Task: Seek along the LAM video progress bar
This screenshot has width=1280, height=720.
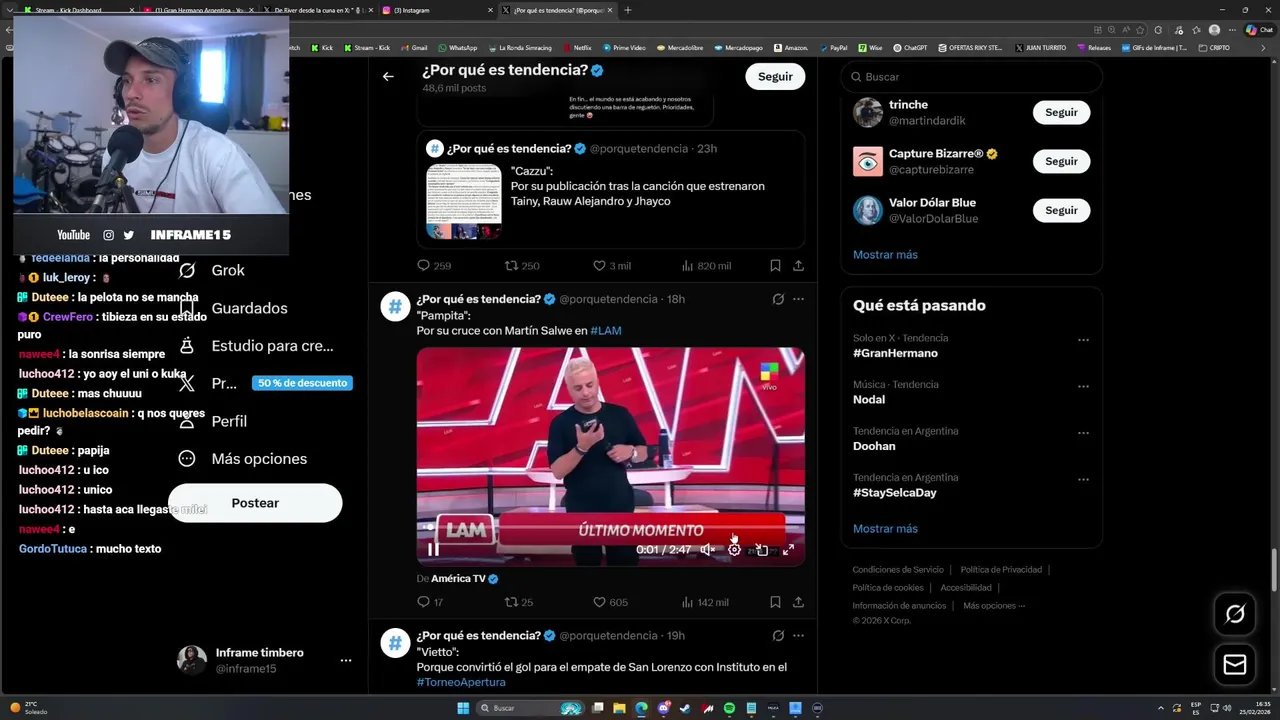Action: 610,527
